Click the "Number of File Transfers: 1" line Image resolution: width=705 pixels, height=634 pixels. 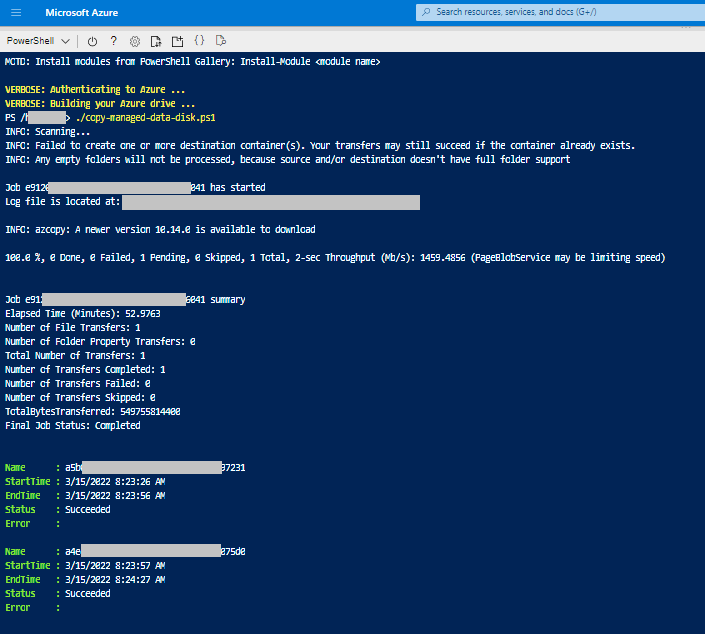click(x=73, y=327)
